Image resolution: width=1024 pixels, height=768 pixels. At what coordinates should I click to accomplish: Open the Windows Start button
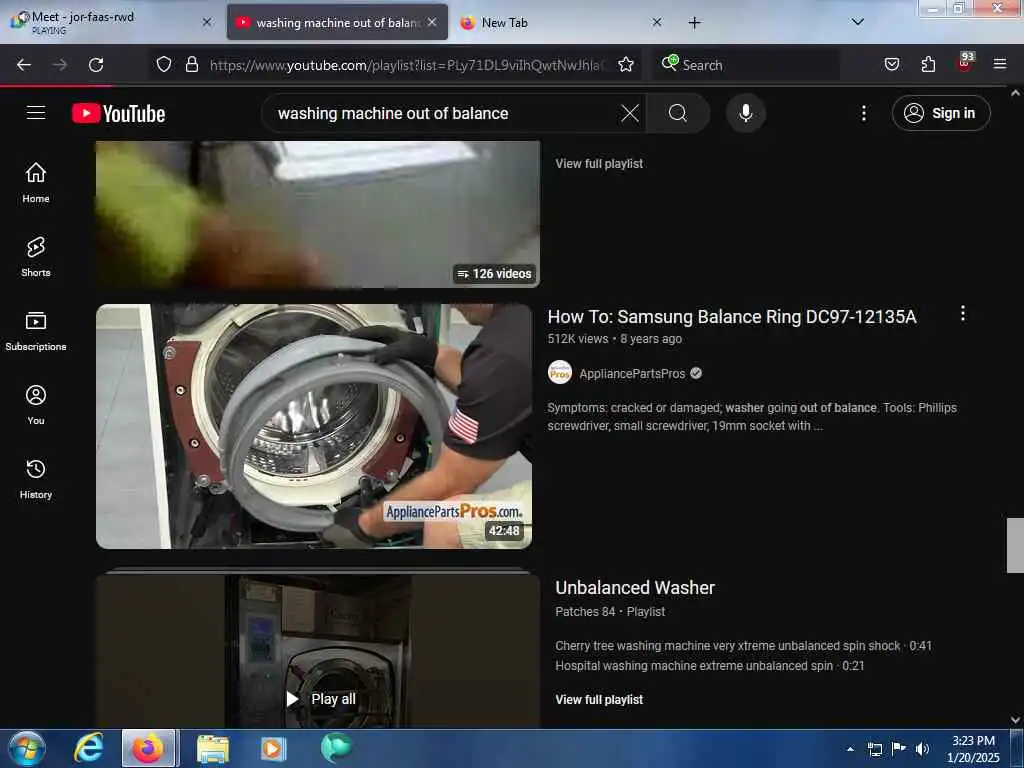coord(26,748)
